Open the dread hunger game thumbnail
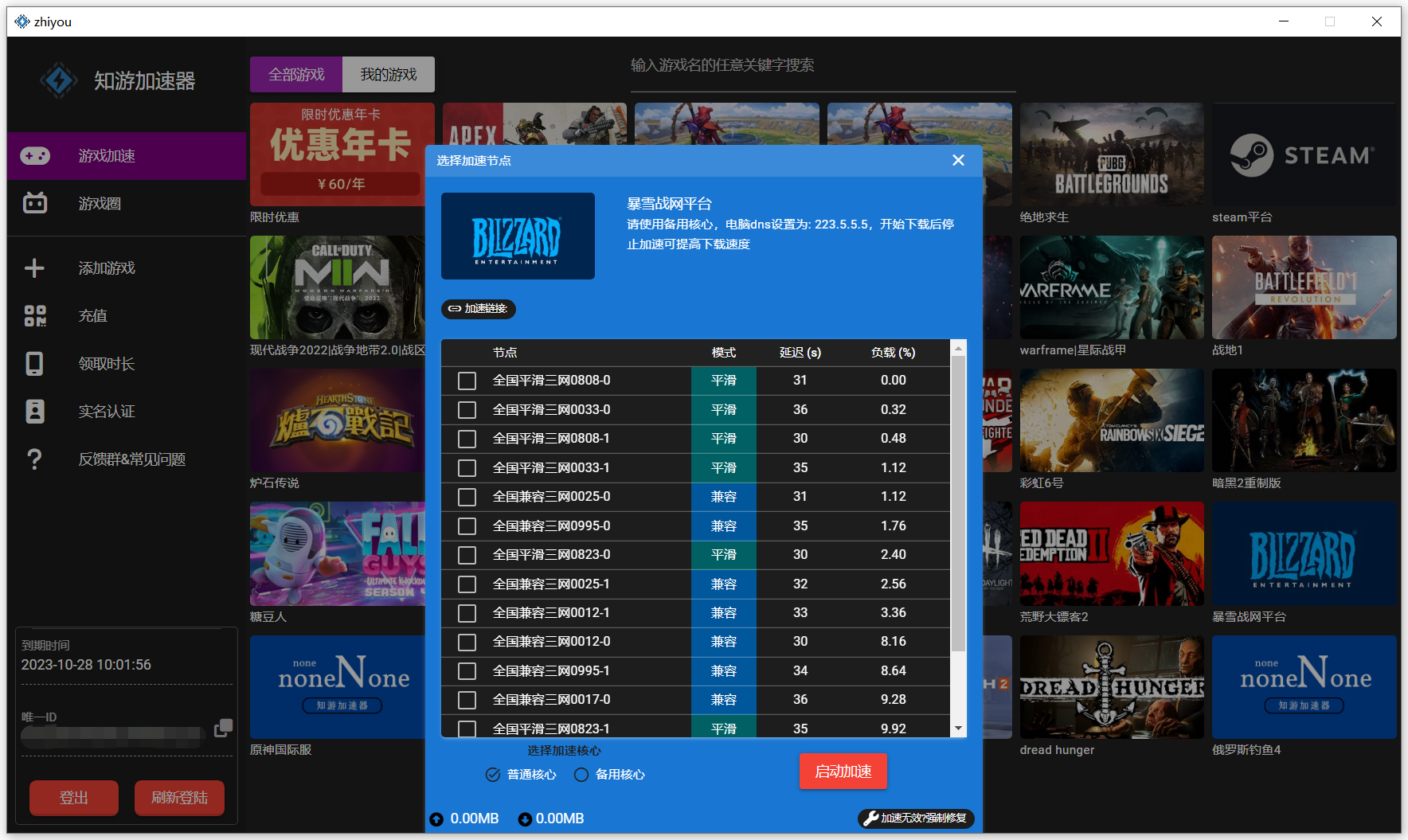The height and width of the screenshot is (840, 1408). coord(1112,687)
